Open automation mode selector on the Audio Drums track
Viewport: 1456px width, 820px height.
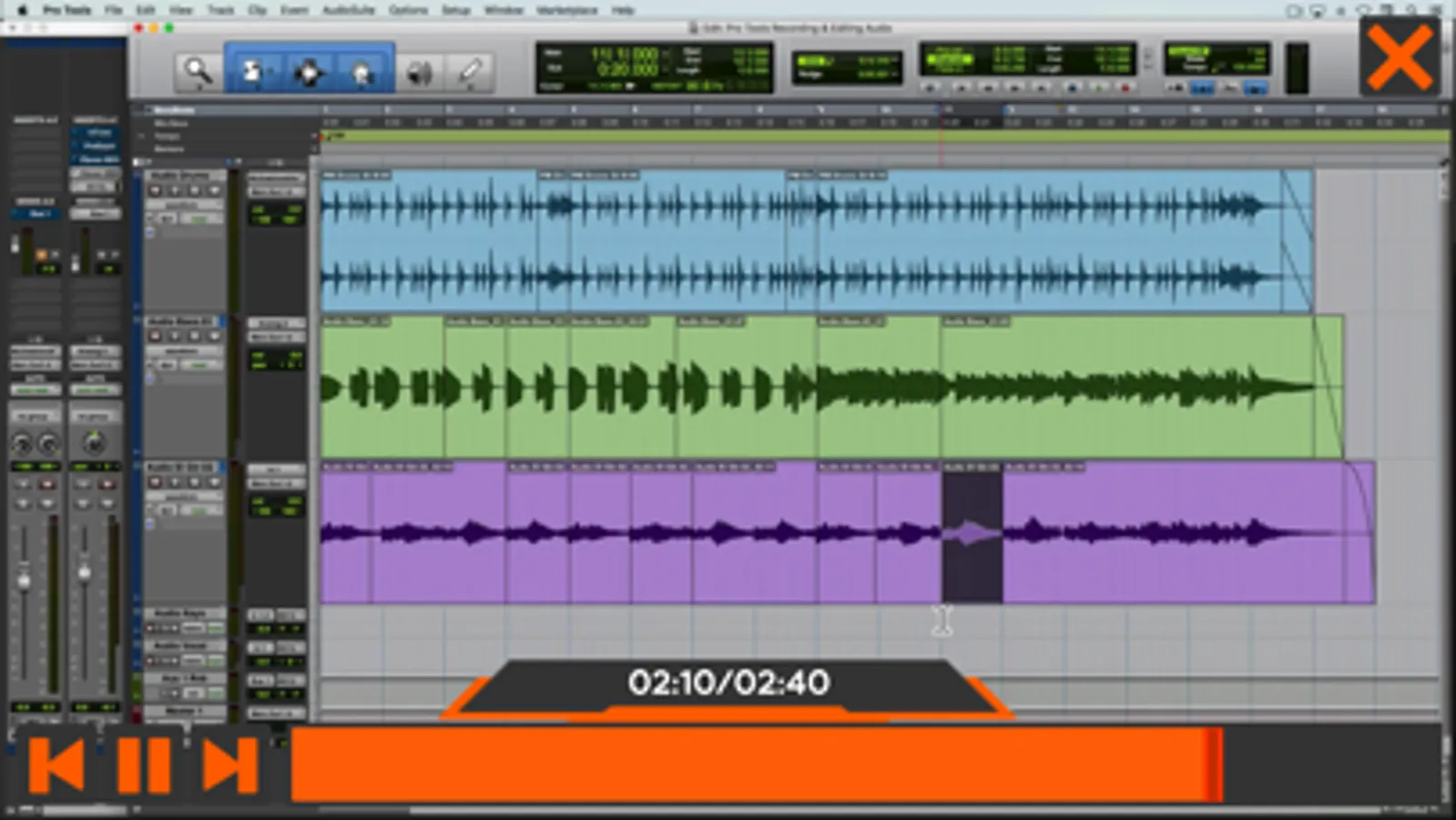point(199,219)
